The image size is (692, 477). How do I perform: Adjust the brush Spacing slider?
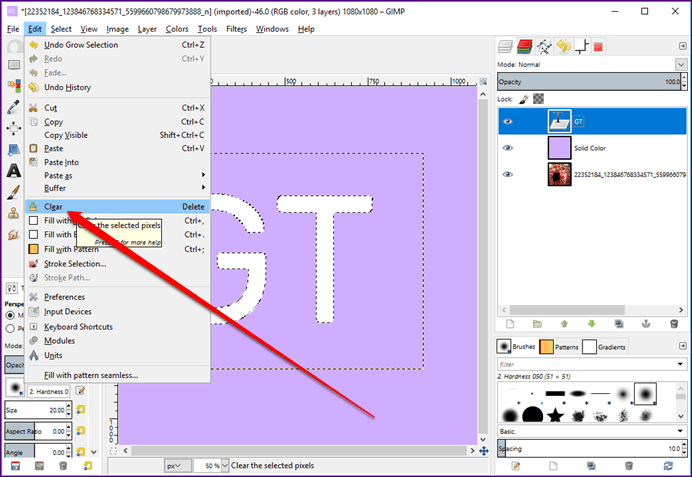coord(589,449)
